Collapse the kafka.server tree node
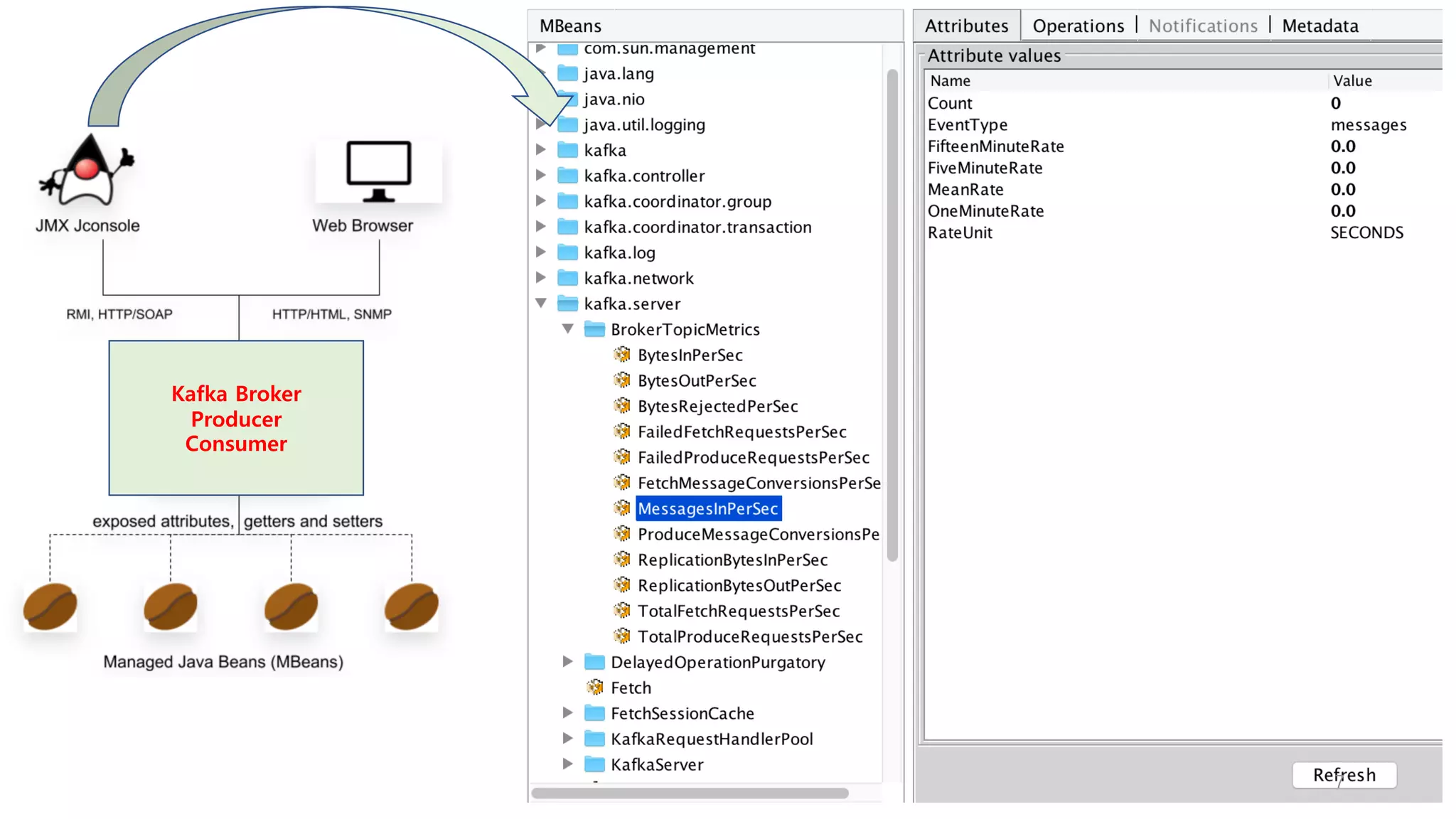Screen dimensions: 1456x819 [541, 304]
